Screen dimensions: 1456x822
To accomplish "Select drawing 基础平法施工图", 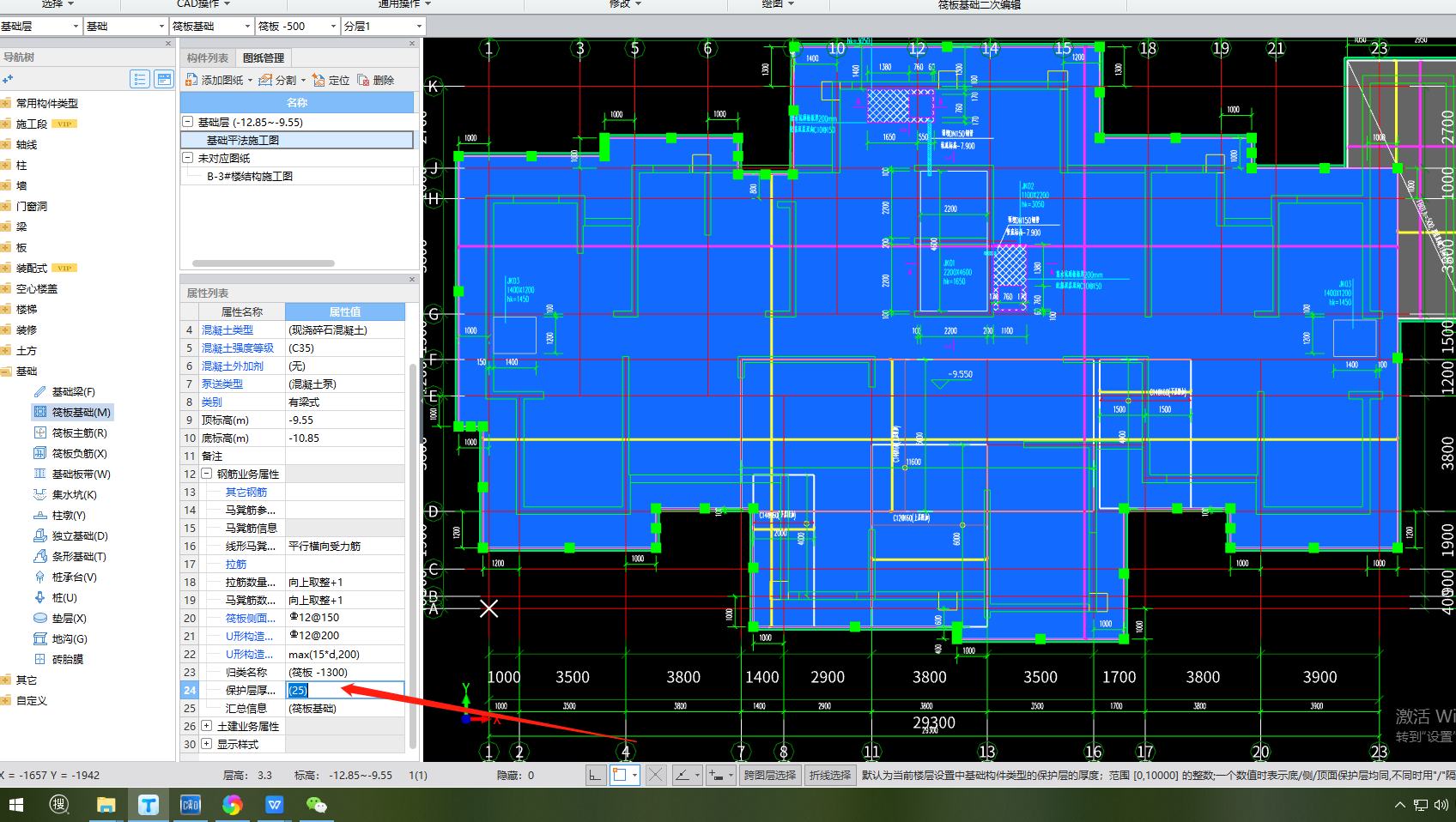I will click(x=297, y=140).
